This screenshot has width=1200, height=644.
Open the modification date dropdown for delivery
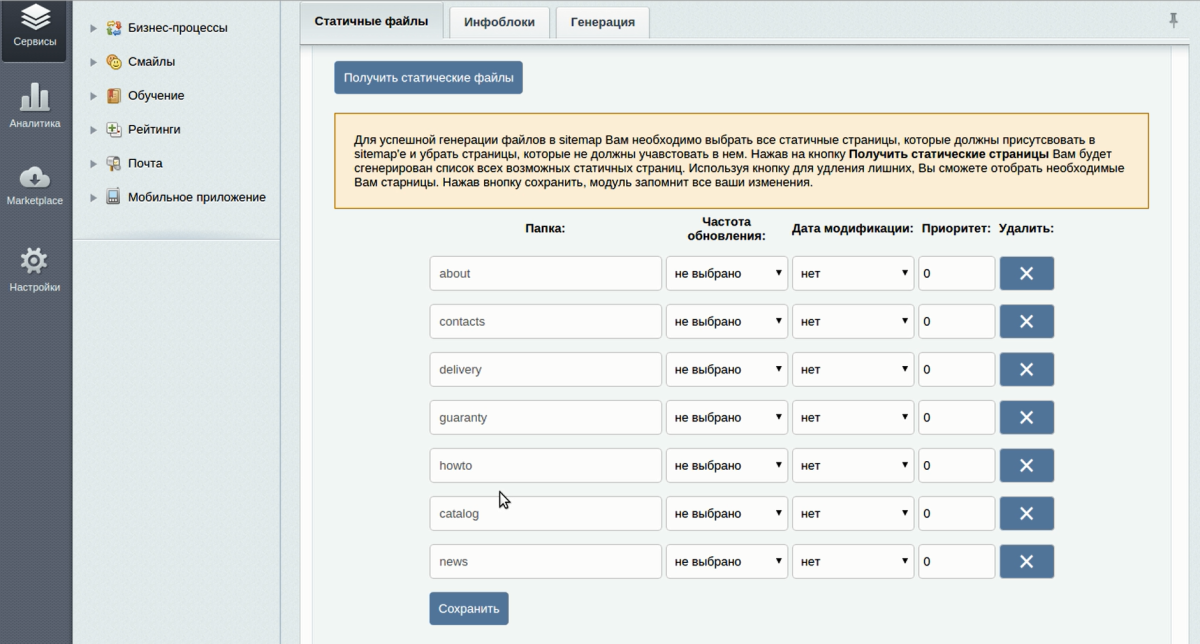pos(853,369)
